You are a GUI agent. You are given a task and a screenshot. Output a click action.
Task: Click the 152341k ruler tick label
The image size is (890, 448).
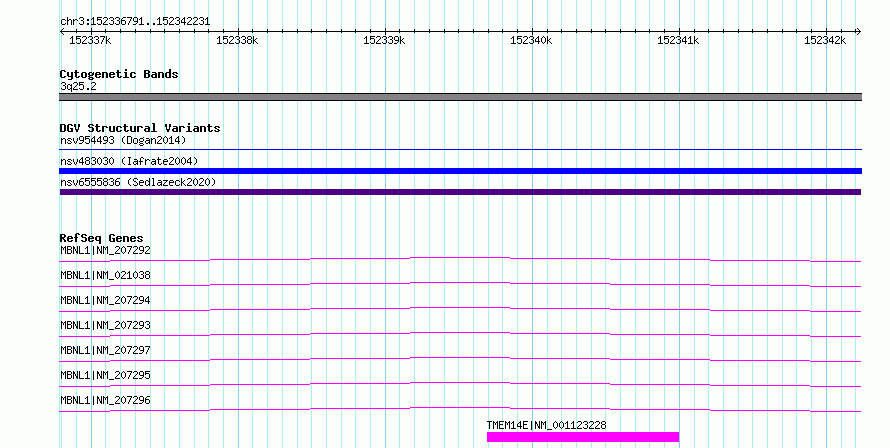tap(678, 40)
